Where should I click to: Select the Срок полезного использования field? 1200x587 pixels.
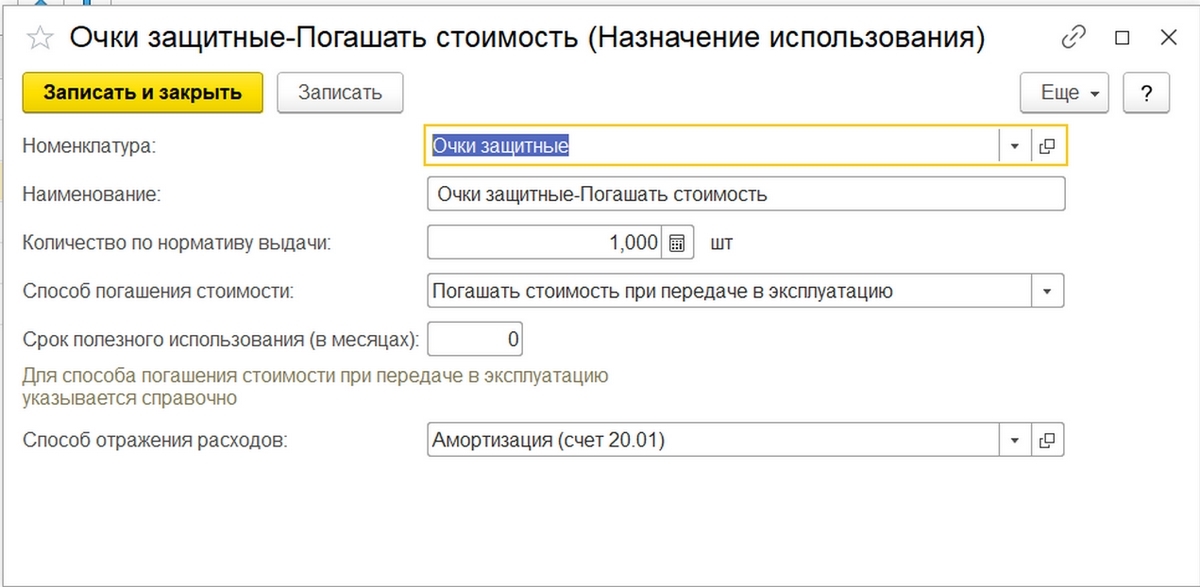tap(475, 340)
